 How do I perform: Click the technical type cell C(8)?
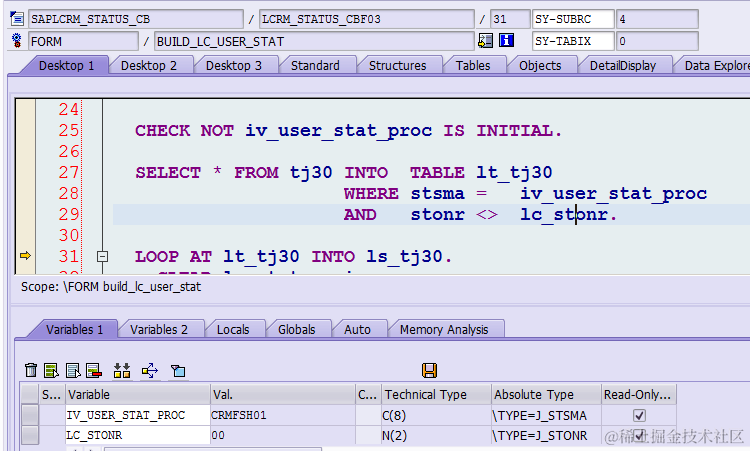pyautogui.click(x=436, y=415)
